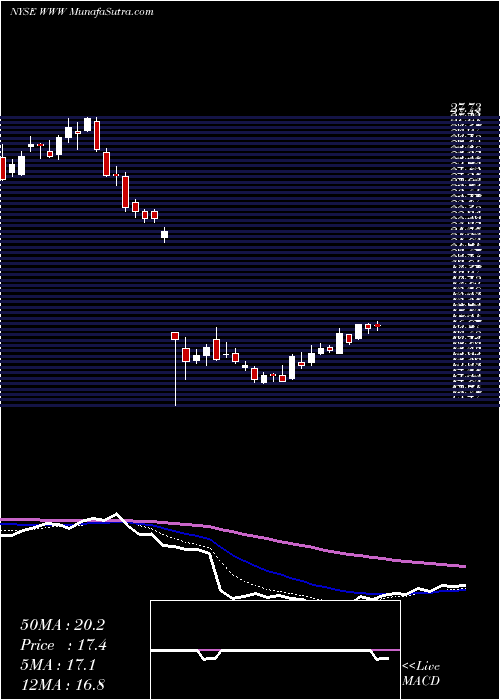Image resolution: width=500 pixels, height=700 pixels.
Task: Click the NYSE WWW MunafaSutra.com title text
Action: (x=82, y=12)
